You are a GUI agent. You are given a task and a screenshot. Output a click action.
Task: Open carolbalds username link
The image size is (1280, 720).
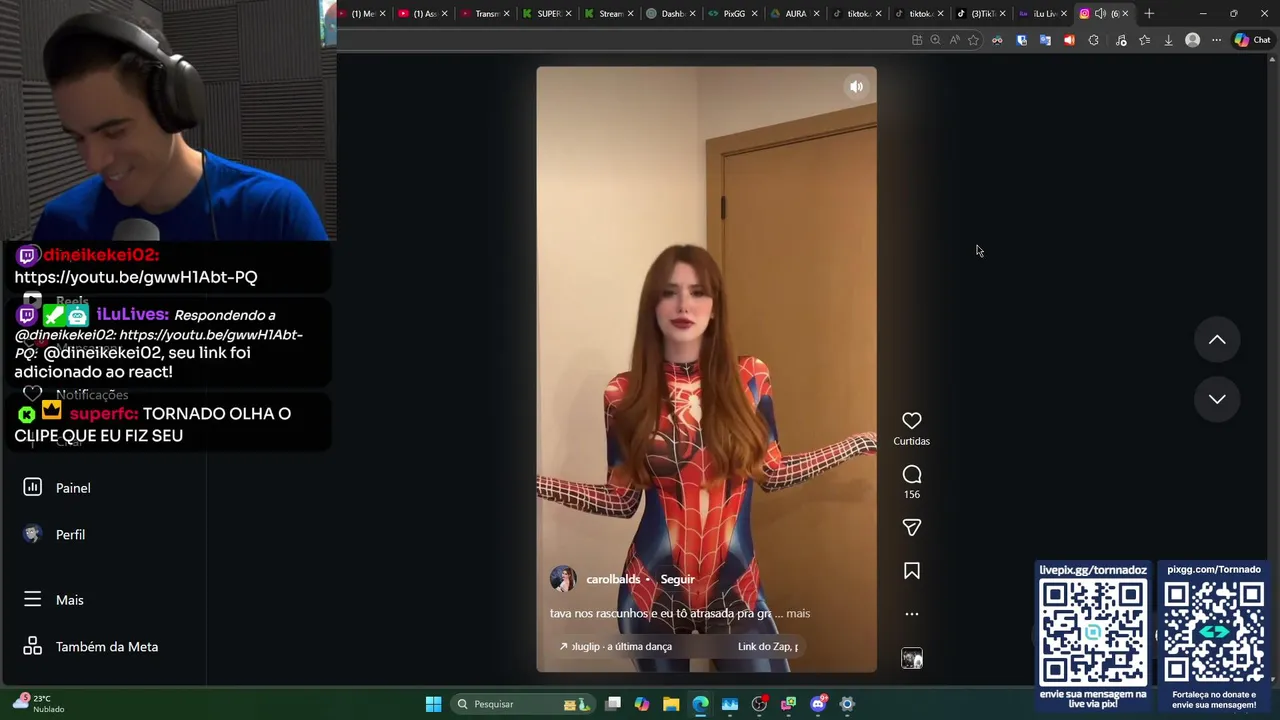613,579
